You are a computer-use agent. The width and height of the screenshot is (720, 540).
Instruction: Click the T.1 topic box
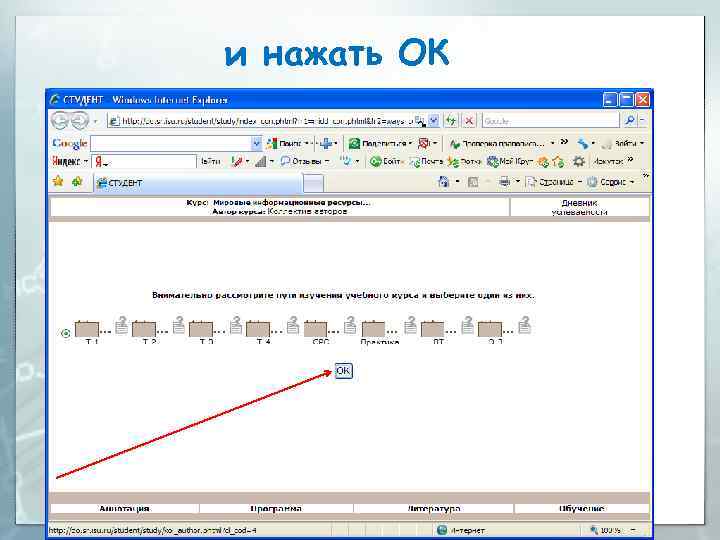click(87, 329)
